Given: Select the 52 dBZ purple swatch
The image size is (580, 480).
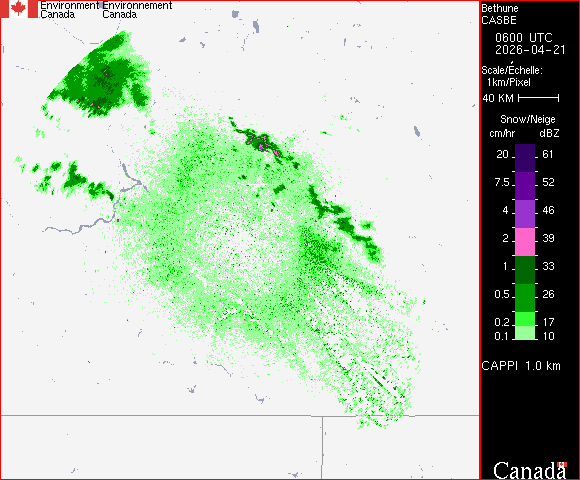Looking at the screenshot, I should 525,186.
